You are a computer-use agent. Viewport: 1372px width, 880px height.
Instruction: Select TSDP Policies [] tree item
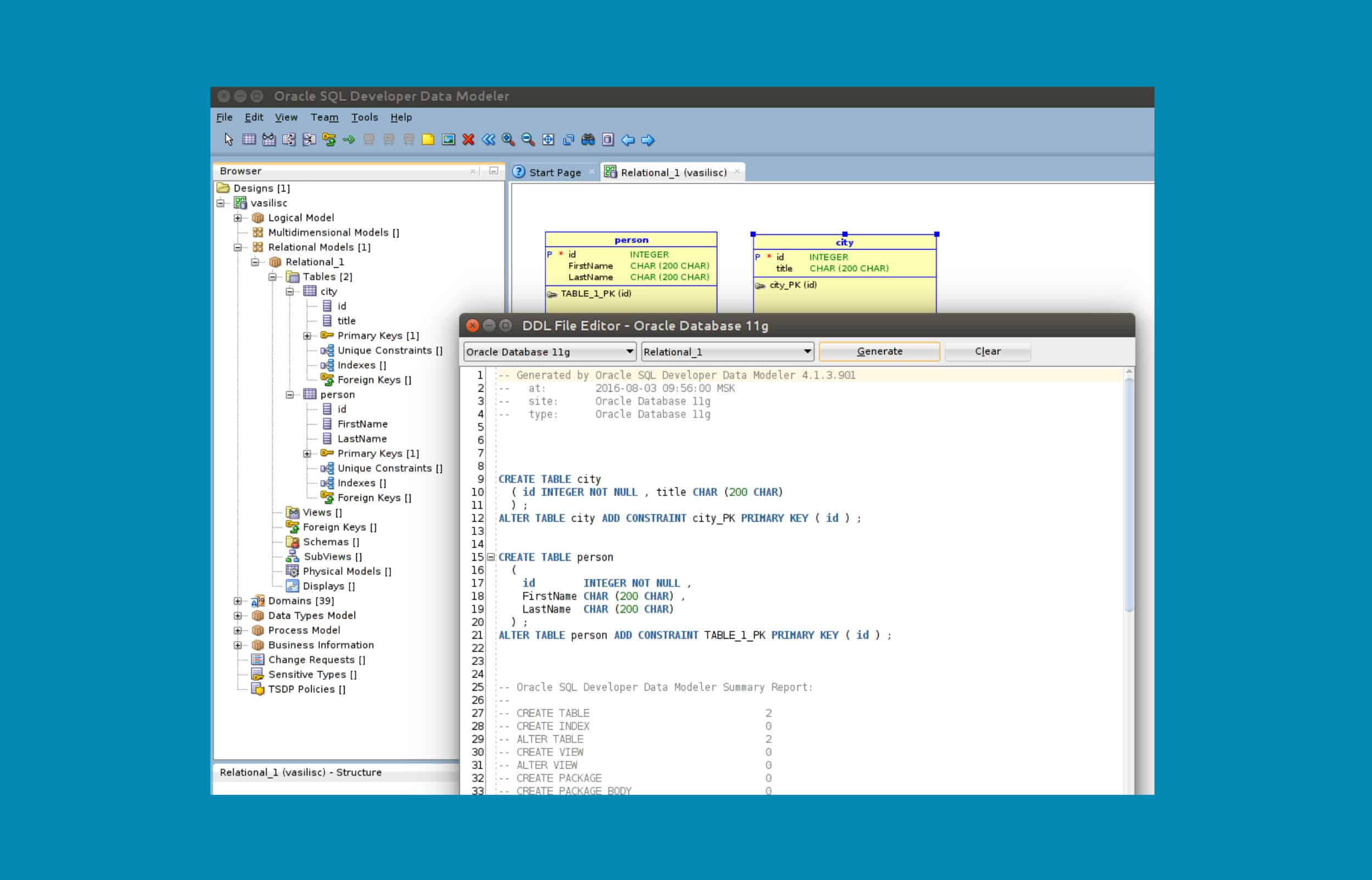pyautogui.click(x=307, y=690)
